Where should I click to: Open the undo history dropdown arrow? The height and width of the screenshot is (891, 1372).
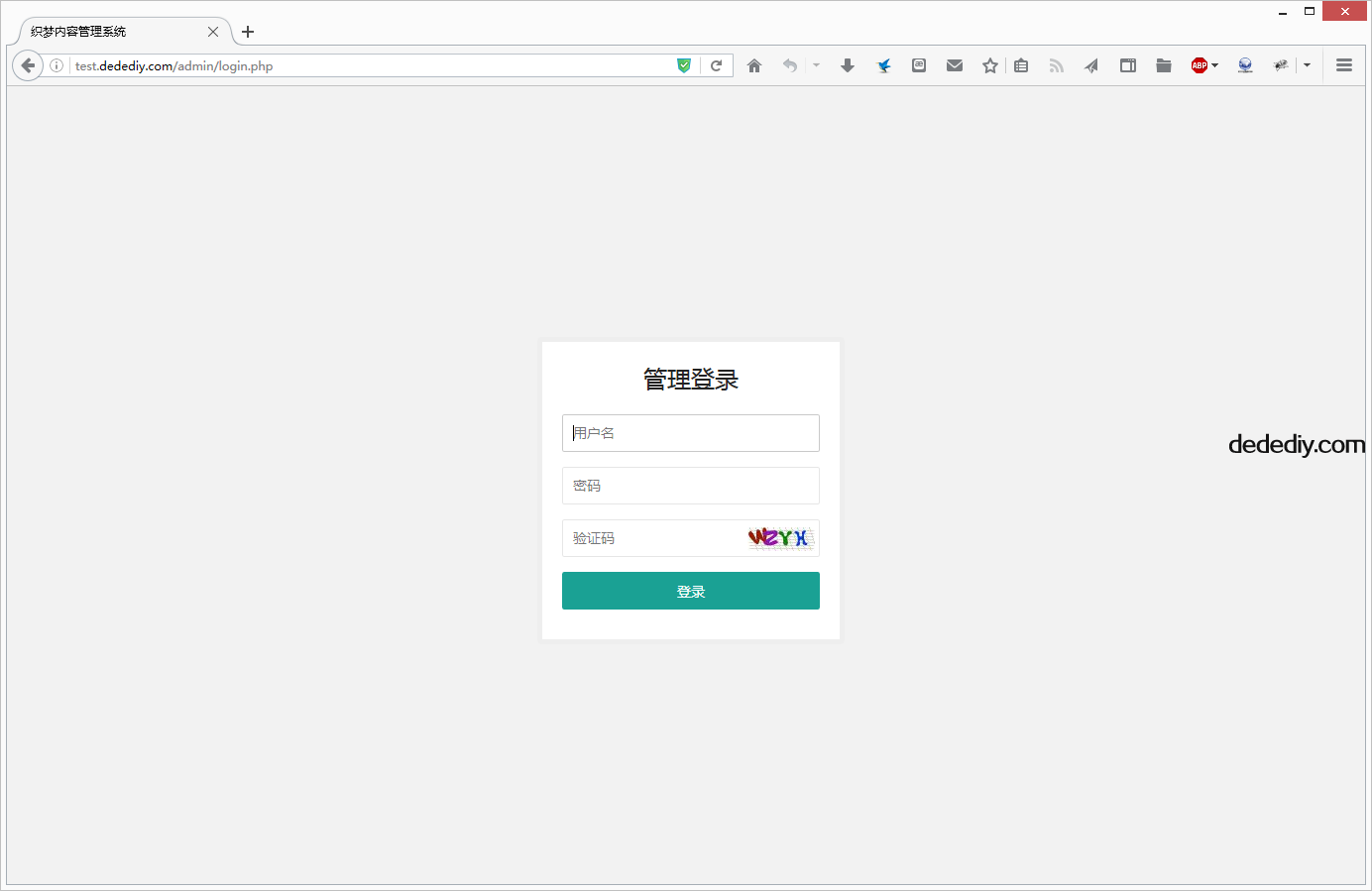pos(817,65)
